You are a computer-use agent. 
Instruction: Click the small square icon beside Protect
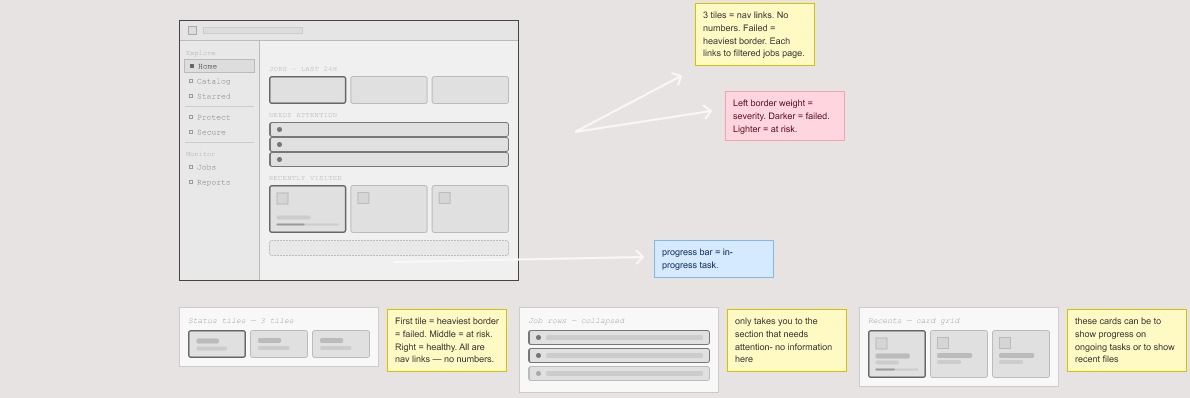191,117
